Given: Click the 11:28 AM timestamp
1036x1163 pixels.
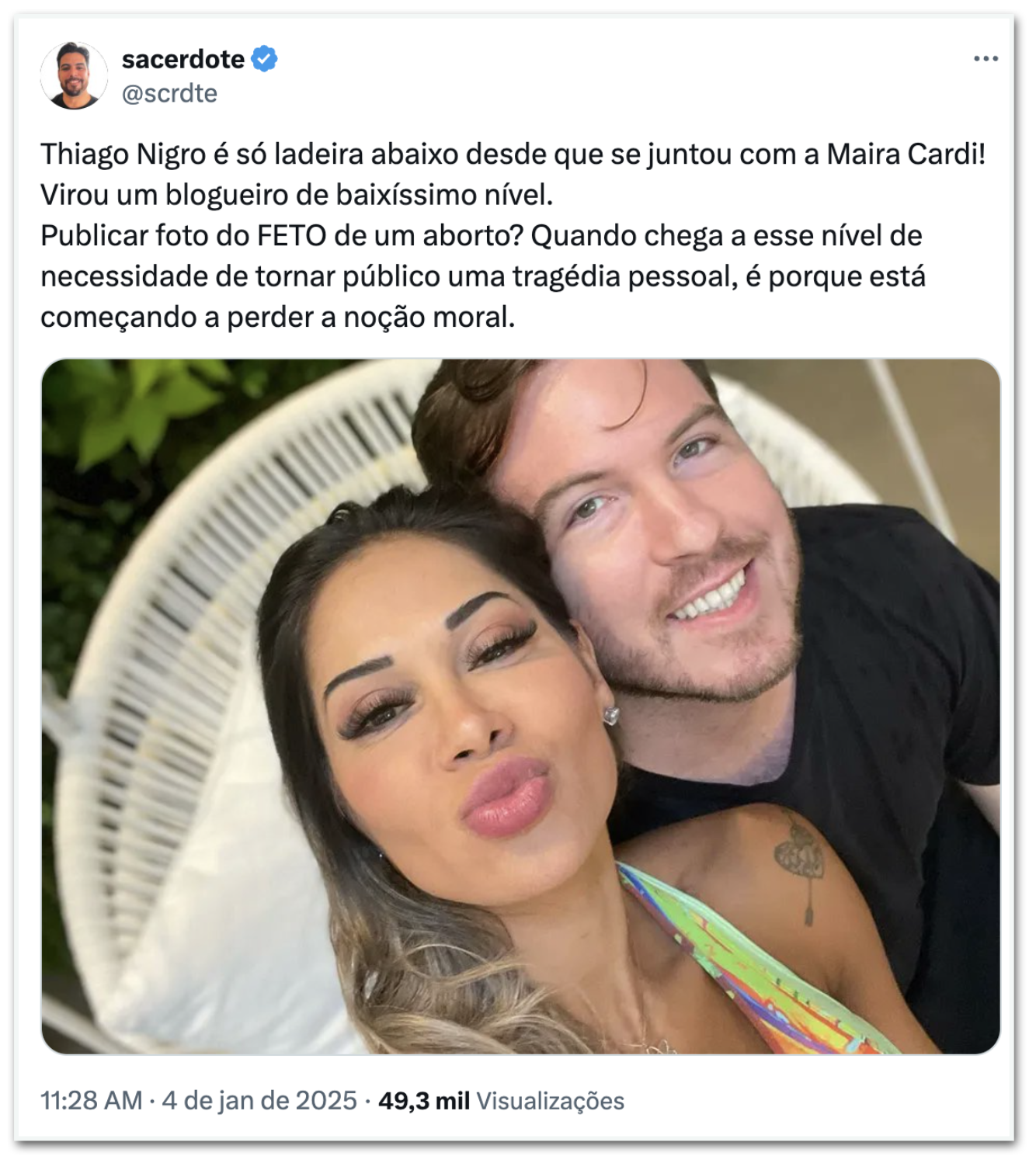Looking at the screenshot, I should pyautogui.click(x=92, y=1101).
